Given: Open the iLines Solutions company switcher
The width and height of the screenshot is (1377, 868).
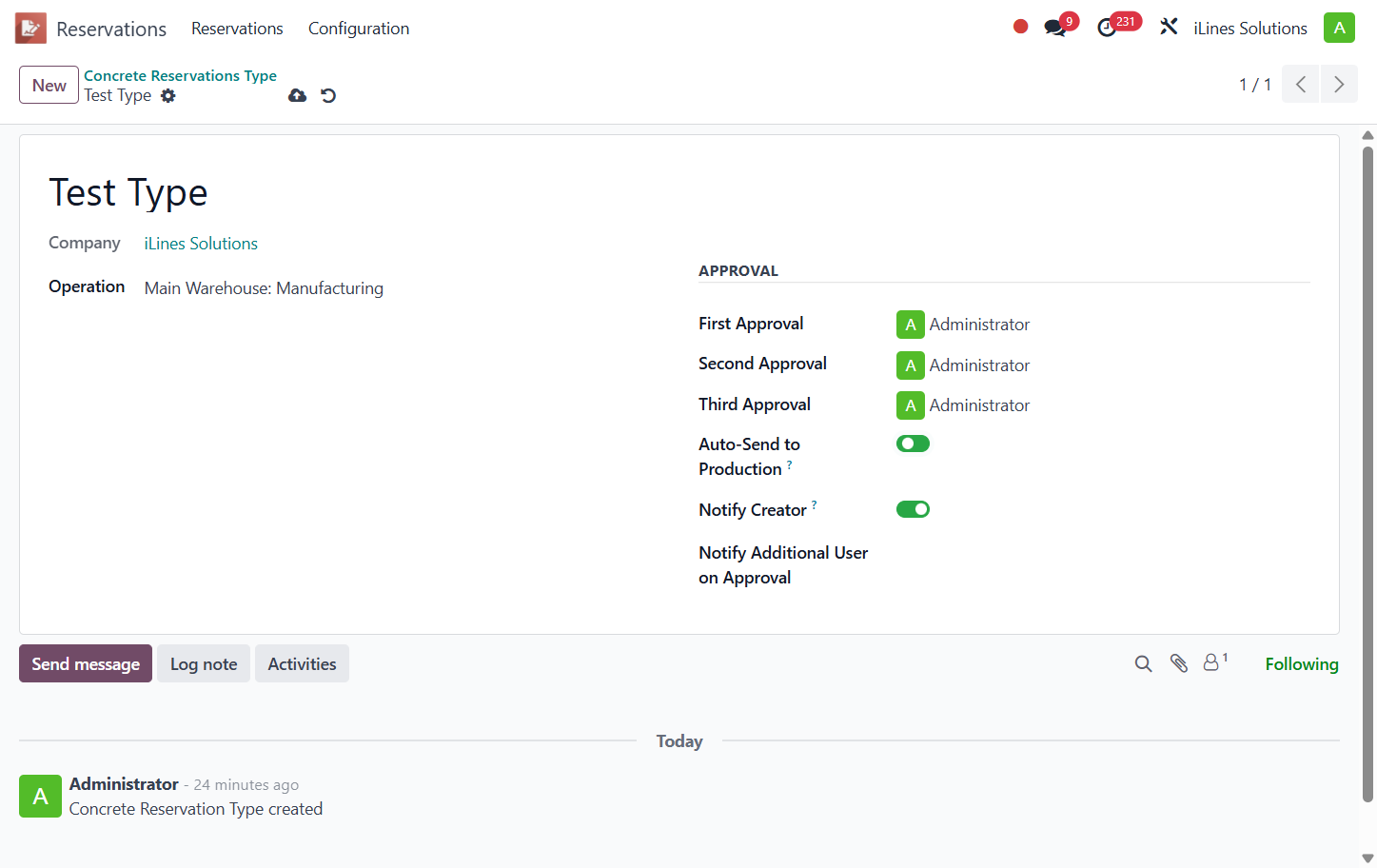Looking at the screenshot, I should point(1249,29).
